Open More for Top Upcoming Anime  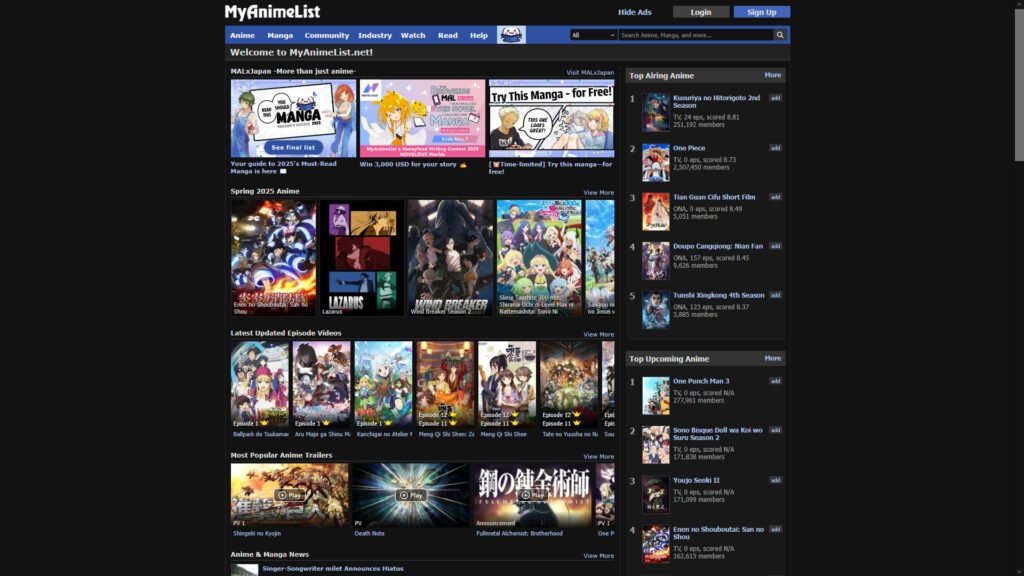pos(773,359)
